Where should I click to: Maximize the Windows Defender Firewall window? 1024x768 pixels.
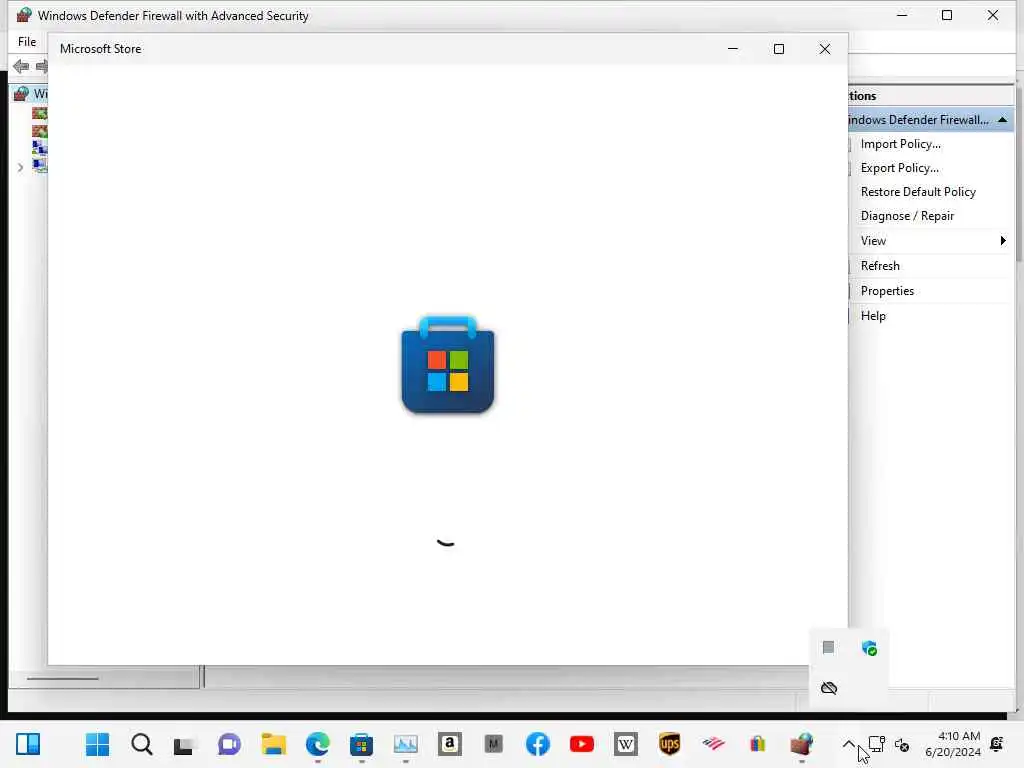(x=946, y=15)
